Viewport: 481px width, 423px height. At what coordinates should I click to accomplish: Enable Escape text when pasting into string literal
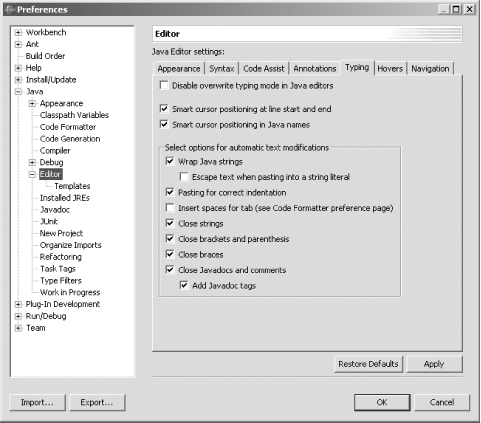click(184, 177)
